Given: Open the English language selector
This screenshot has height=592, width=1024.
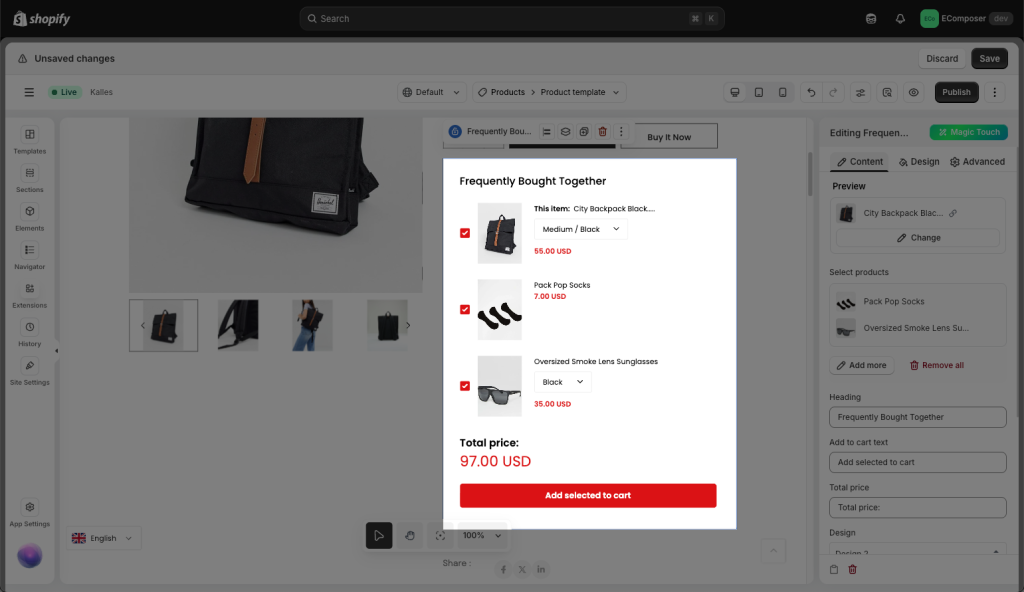Looking at the screenshot, I should point(104,538).
